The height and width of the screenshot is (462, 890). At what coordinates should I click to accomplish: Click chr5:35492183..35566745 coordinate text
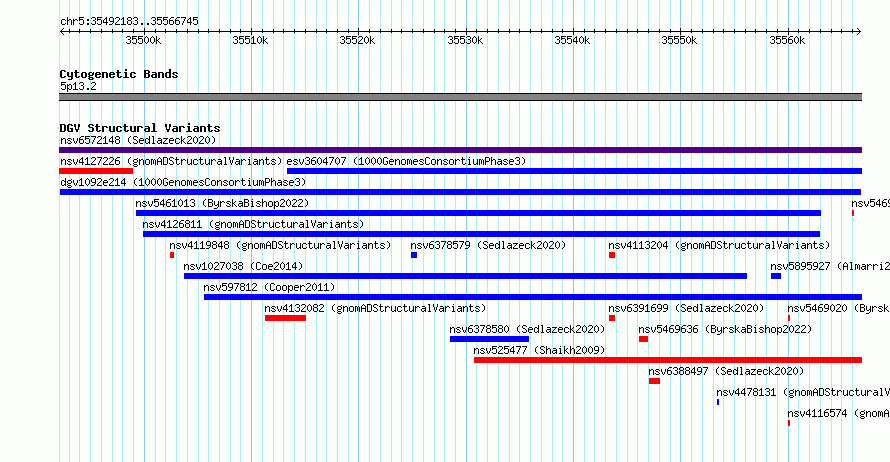129,22
